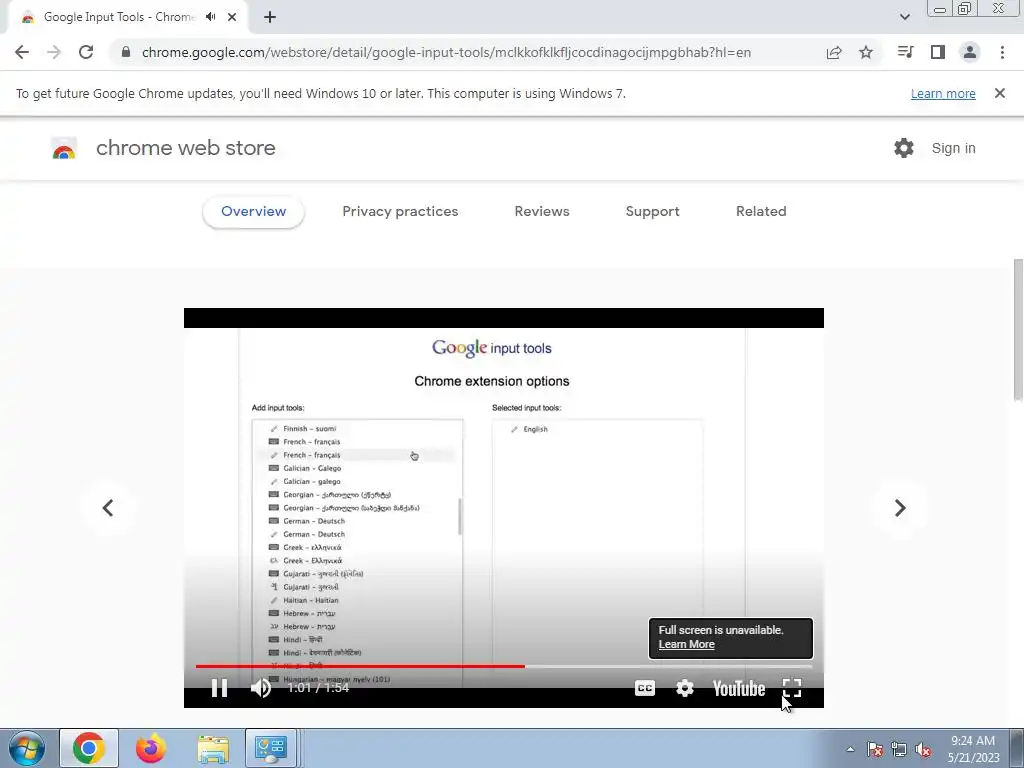Screen dimensions: 1024x768
Task: Click the full screen button
Action: tap(792, 688)
